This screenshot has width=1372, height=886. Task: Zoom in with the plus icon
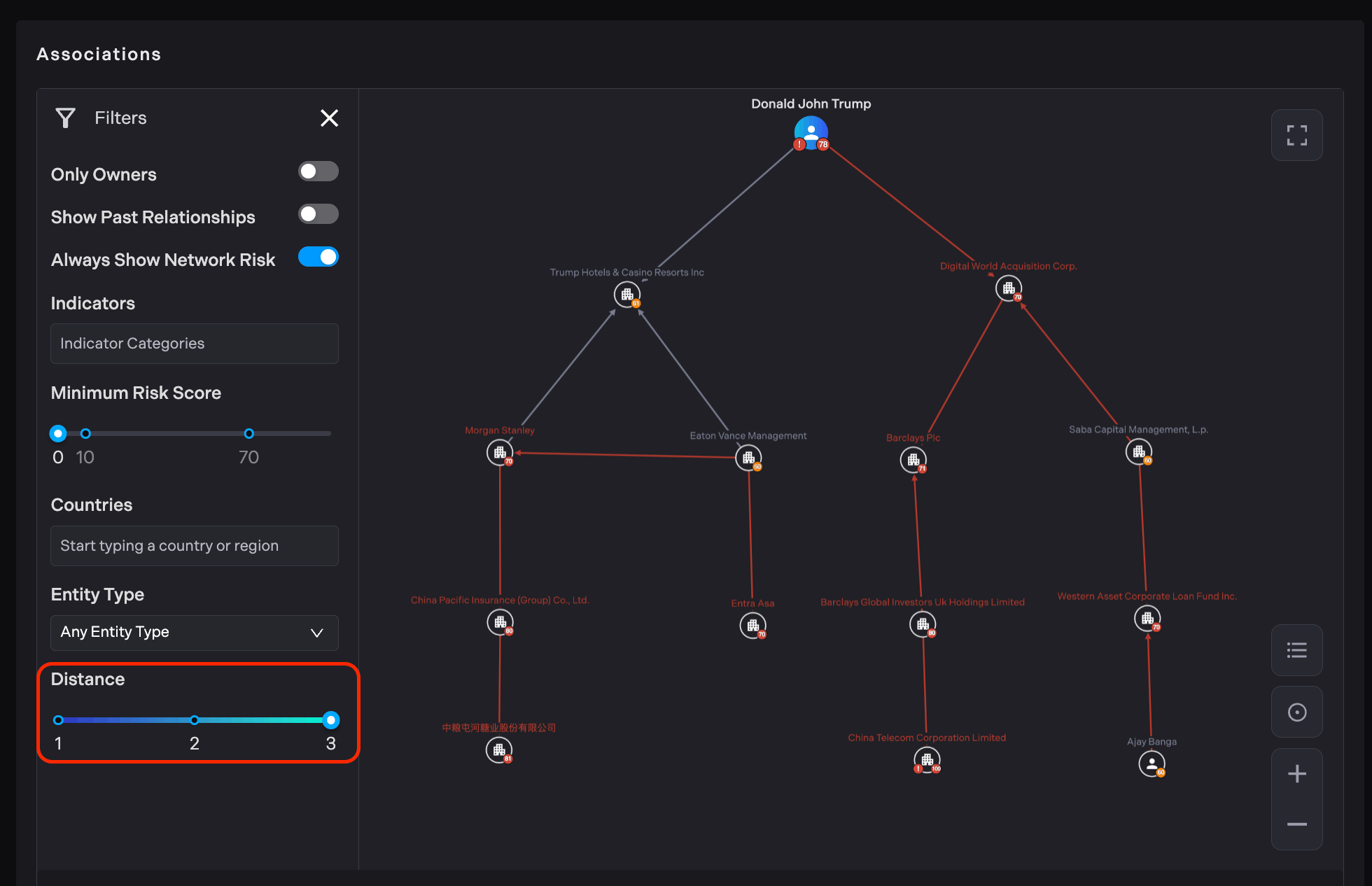1296,773
